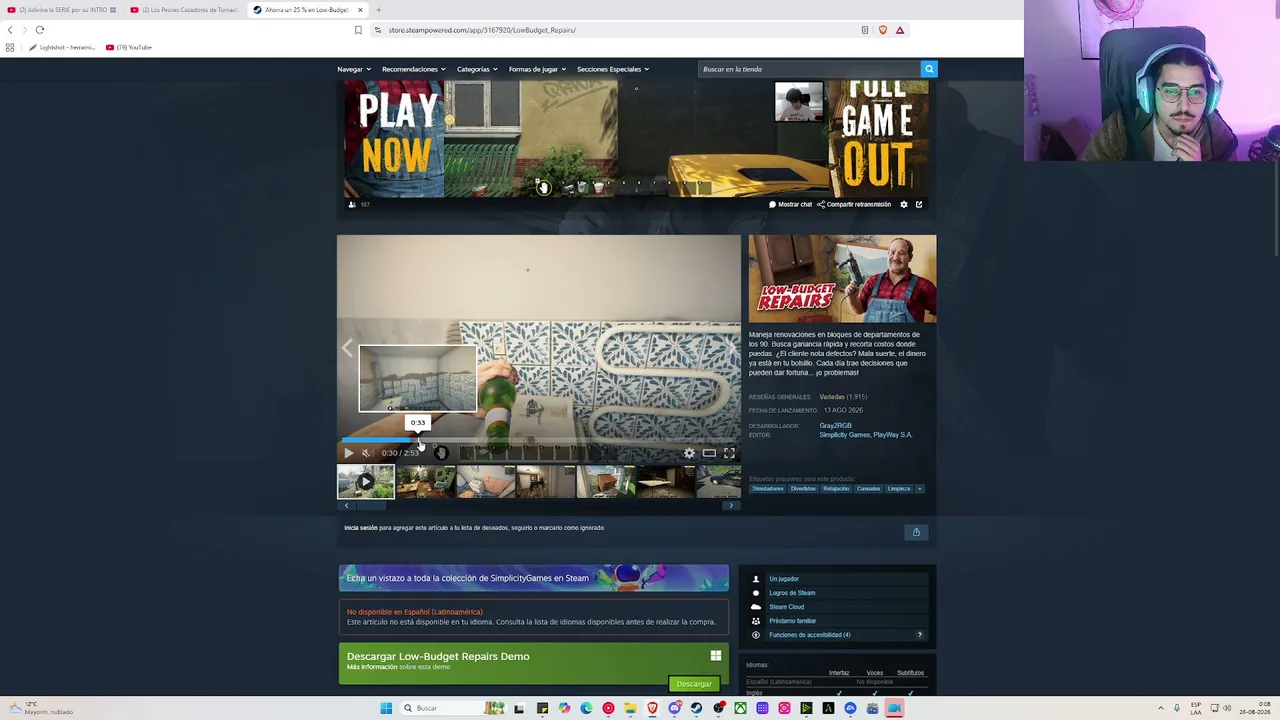
Task: Open the 'Steam Cloud' feature link
Action: 786,607
